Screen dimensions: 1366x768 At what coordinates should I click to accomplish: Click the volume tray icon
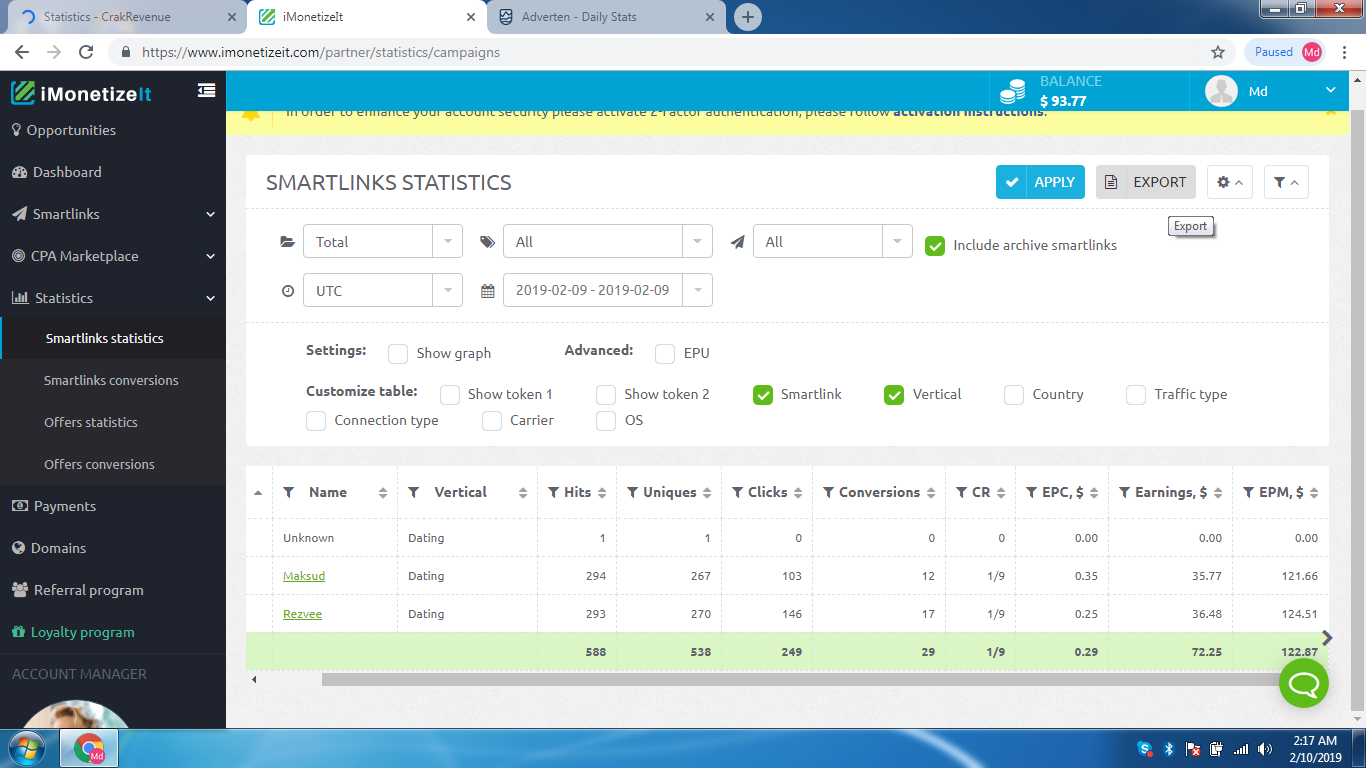tap(1265, 748)
